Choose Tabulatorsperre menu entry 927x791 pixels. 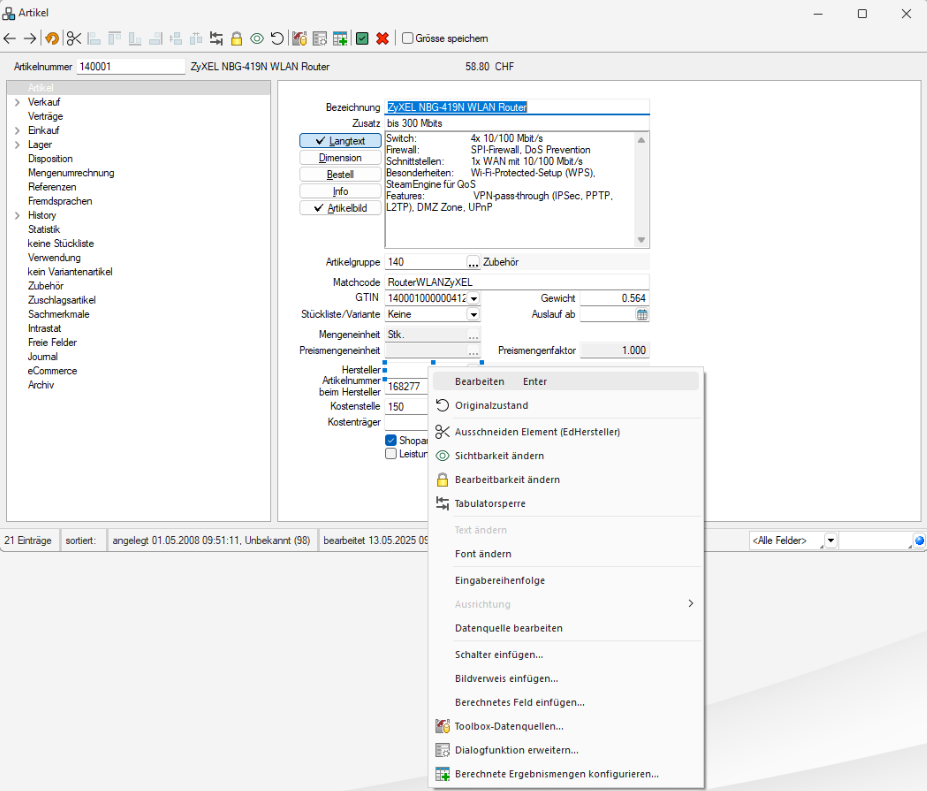(566, 504)
